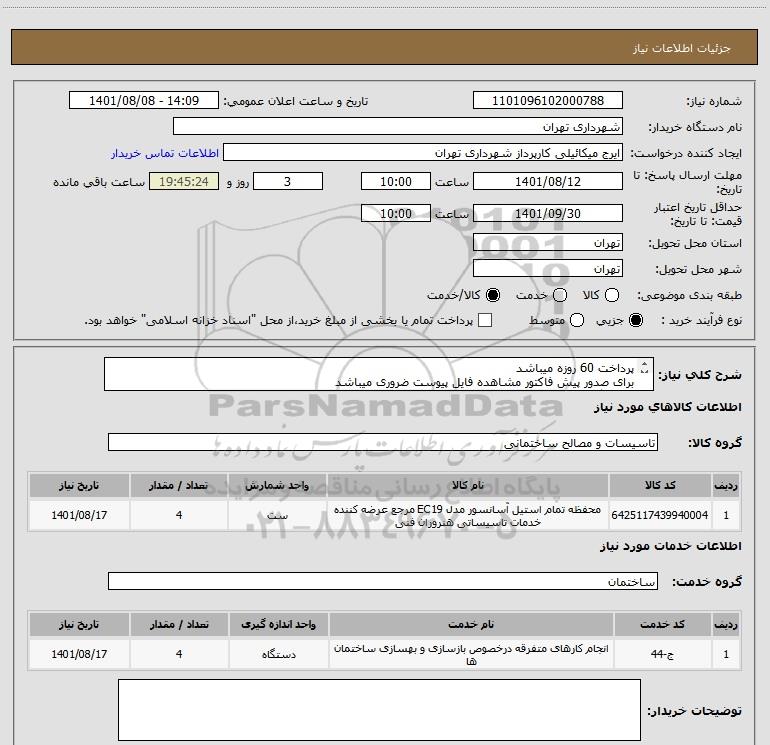Click the buyer organization field شهرداری تهران
Screen dimensions: 770x745
click(398, 127)
